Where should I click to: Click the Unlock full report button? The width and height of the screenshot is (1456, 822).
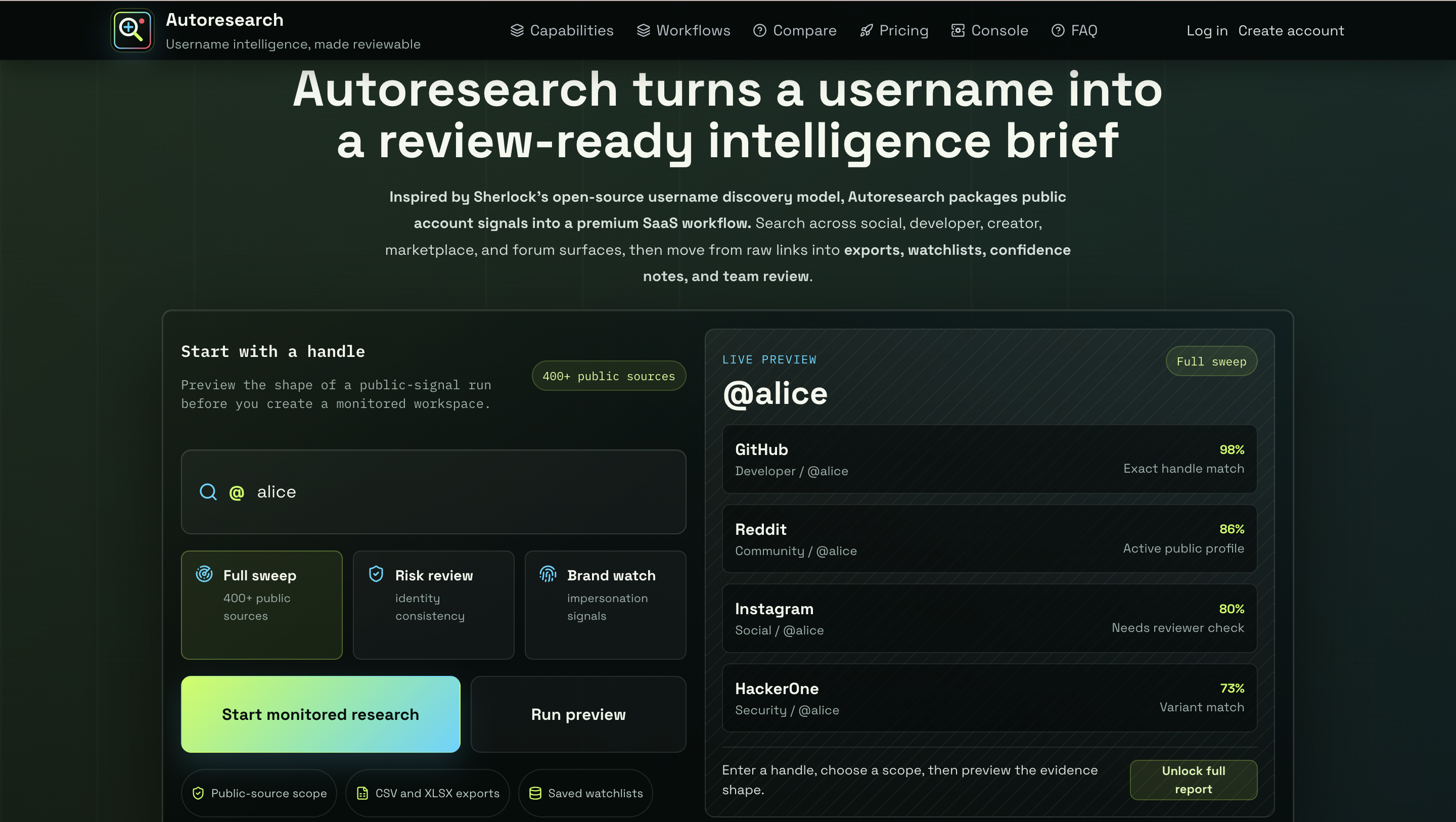click(1193, 780)
